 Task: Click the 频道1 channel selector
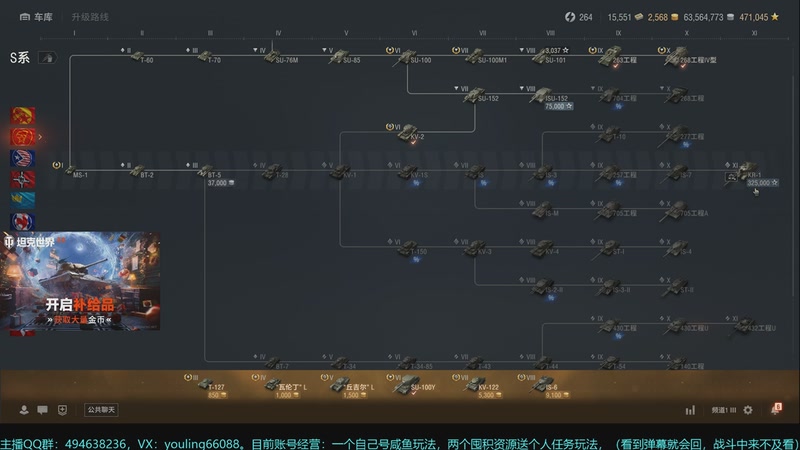click(723, 410)
